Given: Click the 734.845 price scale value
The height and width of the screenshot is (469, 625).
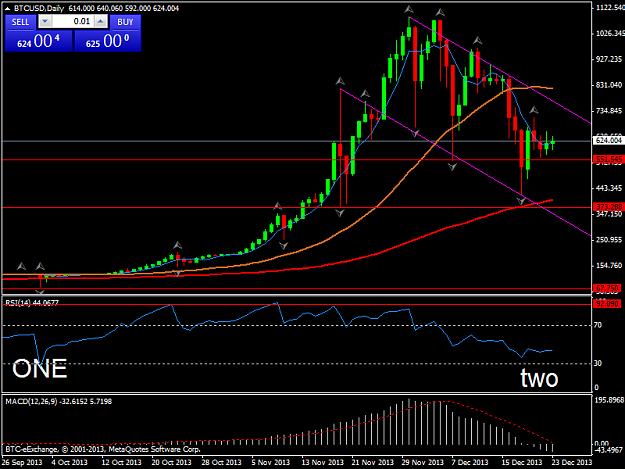Looking at the screenshot, I should (609, 110).
